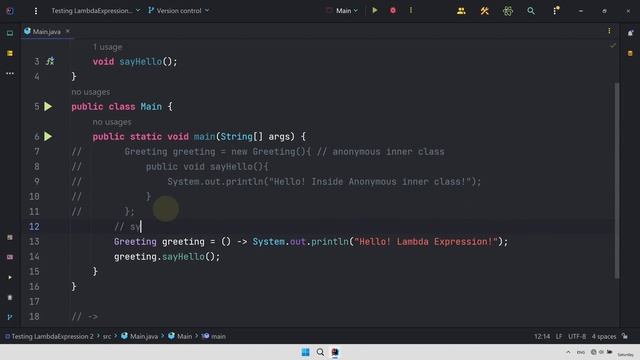Image resolution: width=640 pixels, height=360 pixels.
Task: Open Windows taskbar Search
Action: (320, 352)
